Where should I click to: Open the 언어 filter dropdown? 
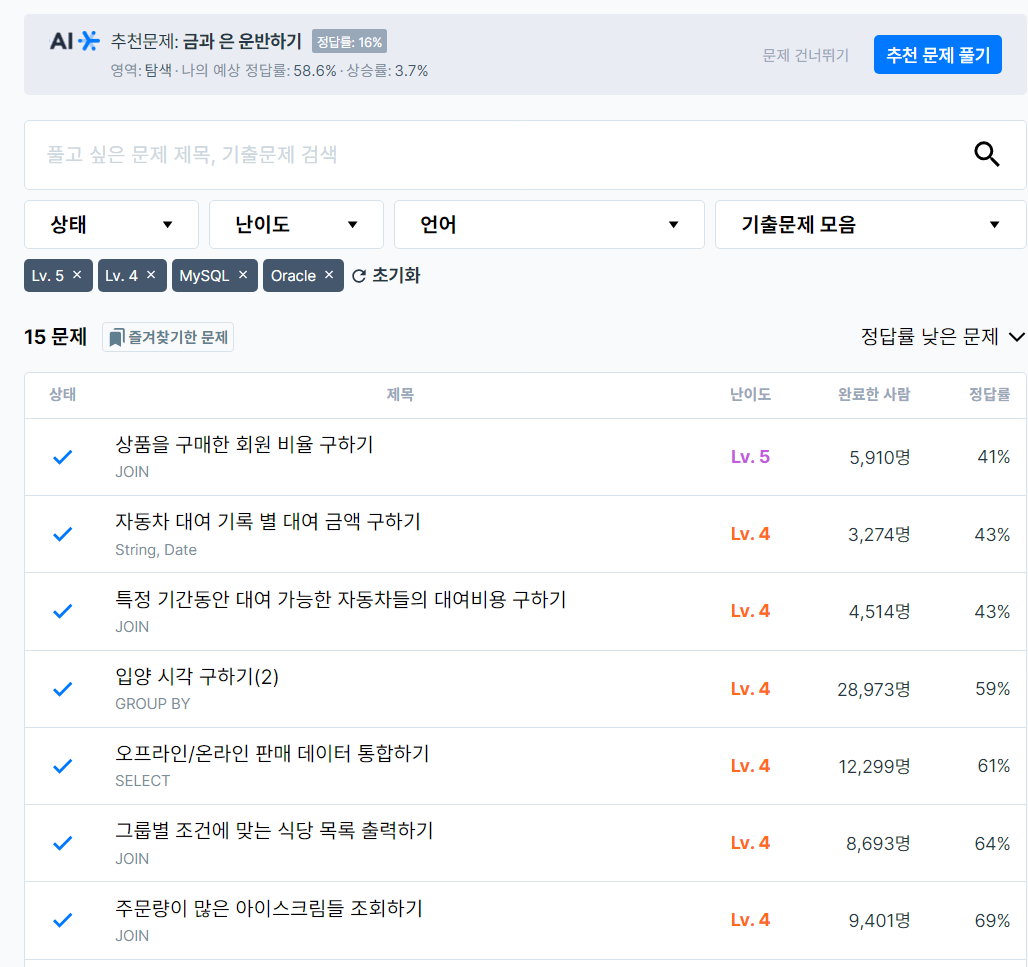tap(549, 225)
